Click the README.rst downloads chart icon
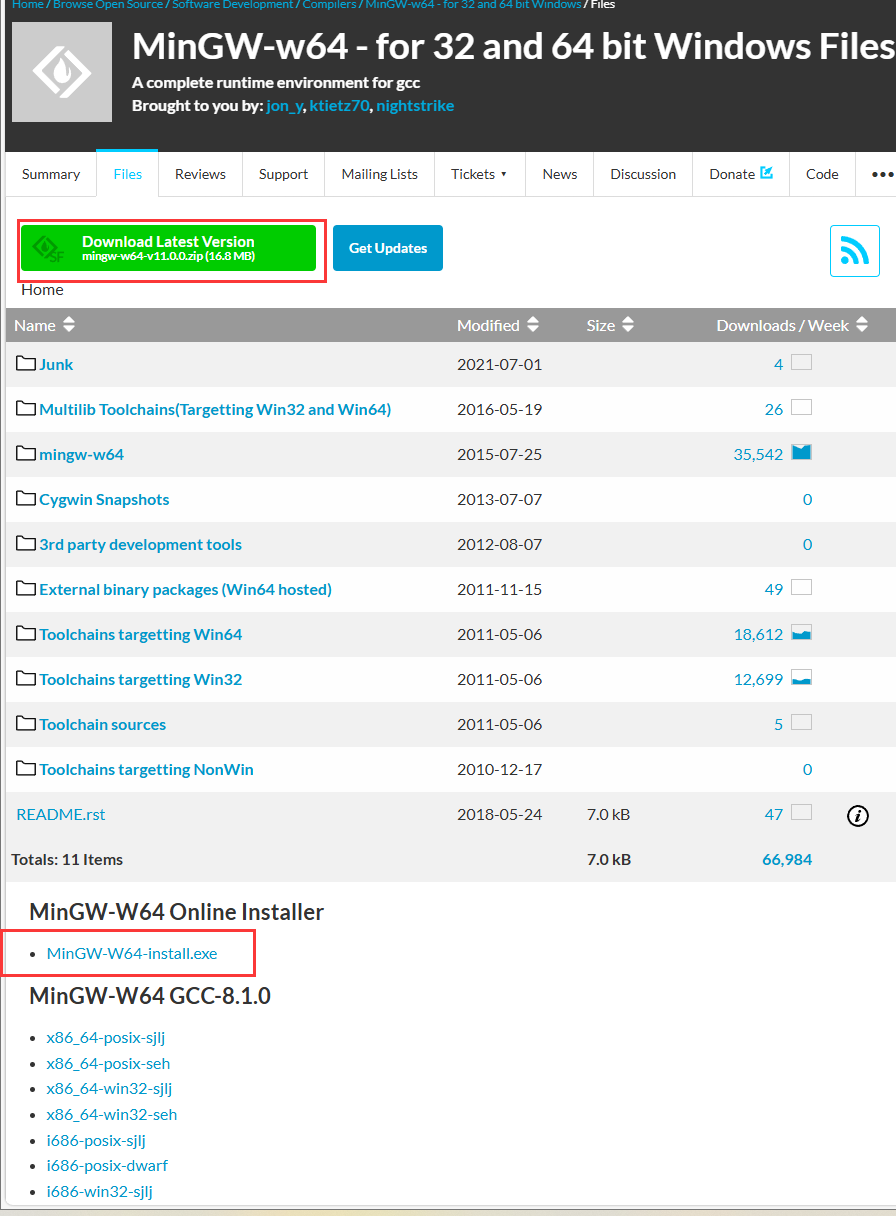 point(801,813)
